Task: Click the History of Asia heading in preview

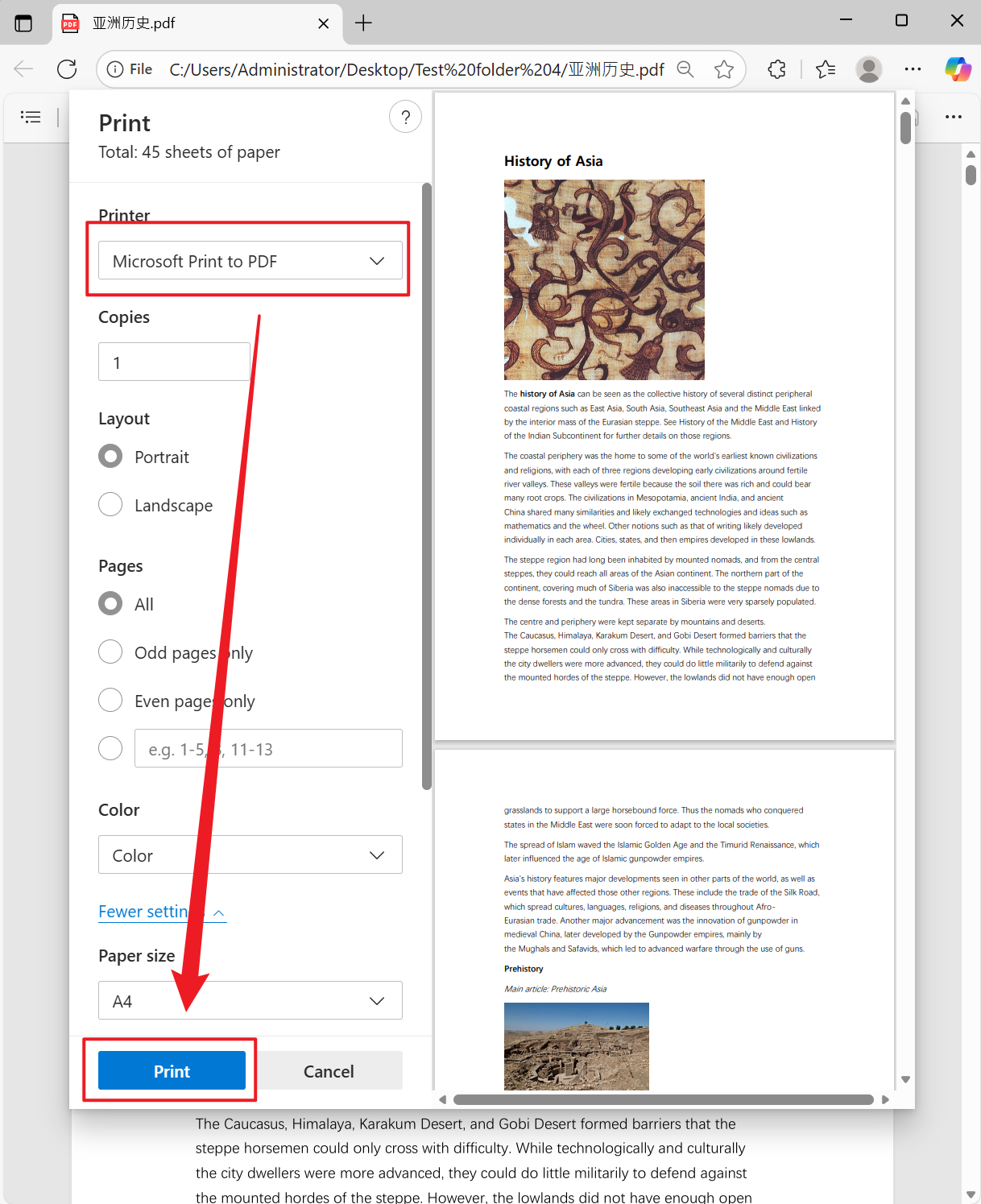Action: (553, 161)
